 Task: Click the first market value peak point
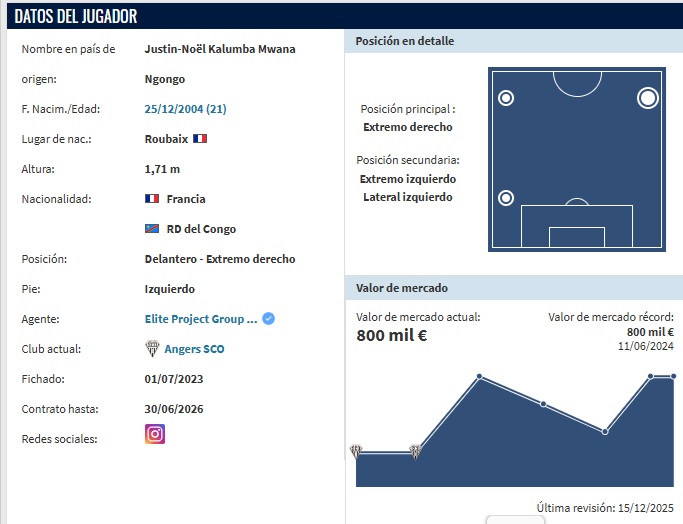[x=480, y=377]
